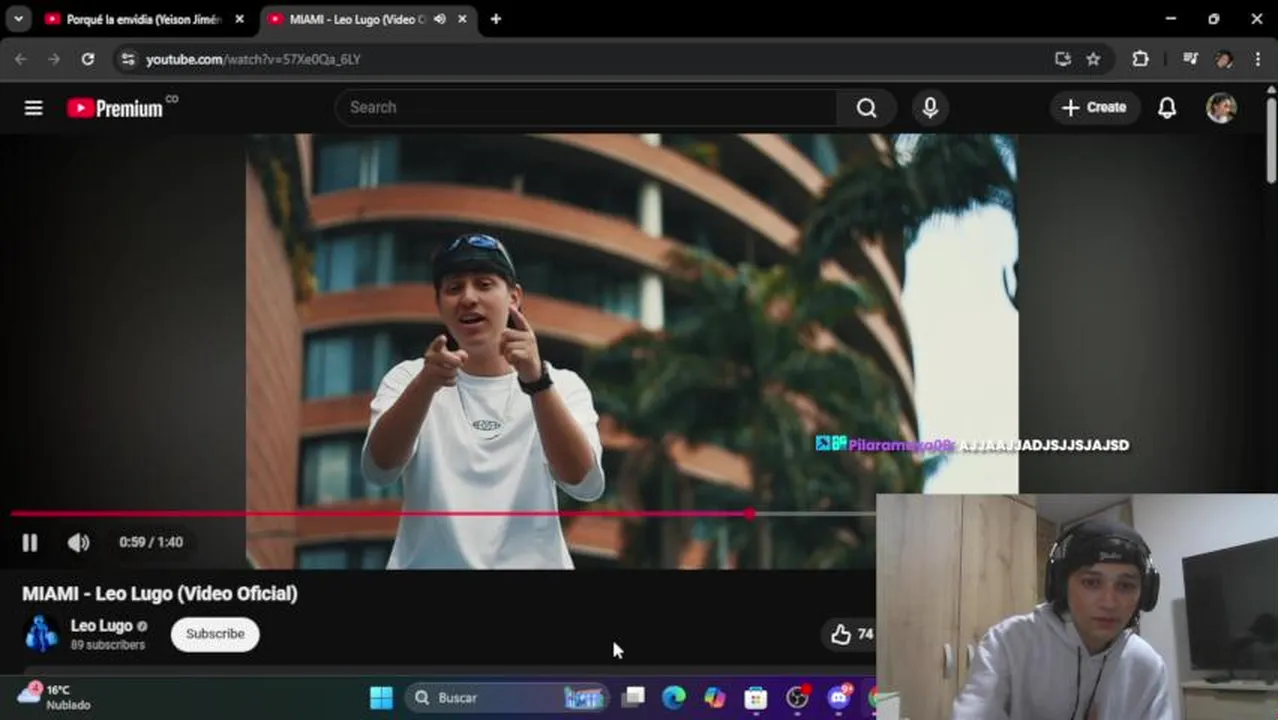This screenshot has height=720, width=1278.
Task: Go forward with the browser forward arrow
Action: pos(54,59)
